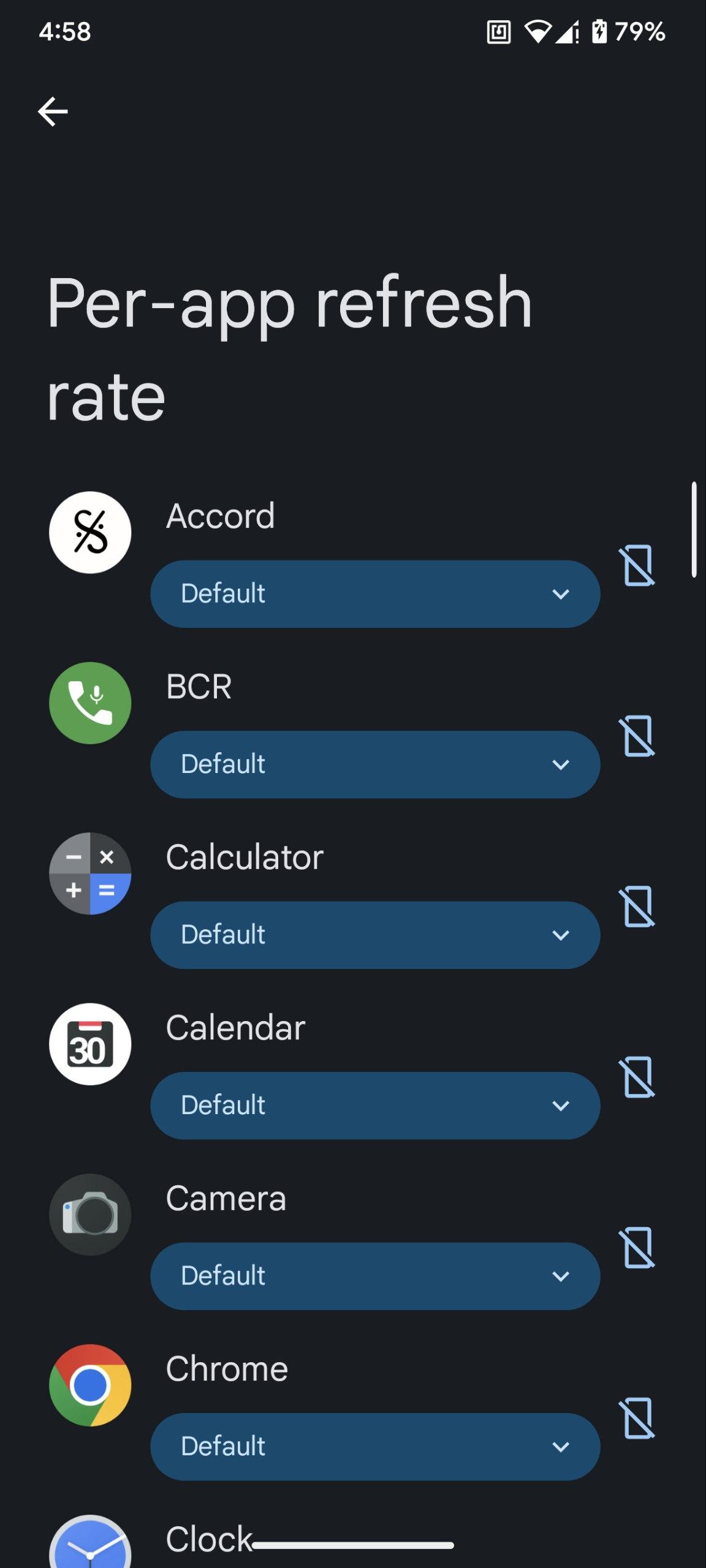Tap the Calculator app icon
This screenshot has height=1568, width=706.
90,873
